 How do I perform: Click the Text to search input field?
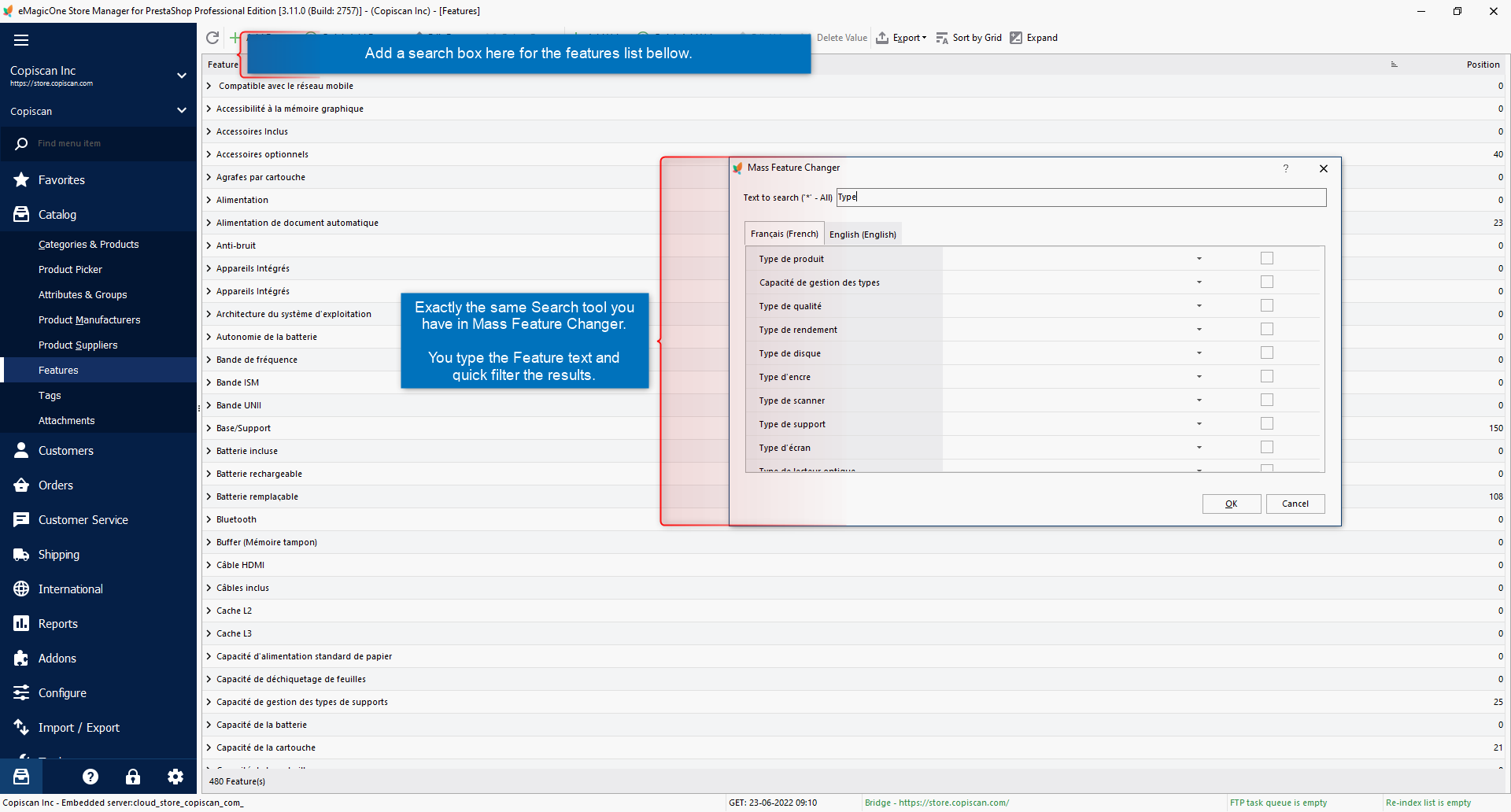point(1081,197)
